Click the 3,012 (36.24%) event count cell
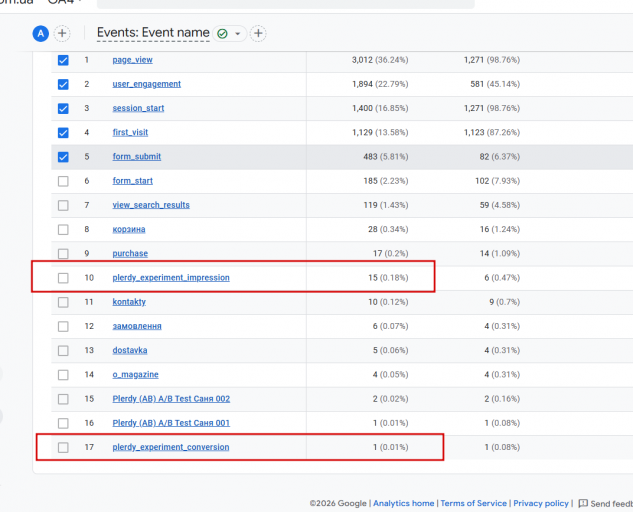Image resolution: width=633 pixels, height=512 pixels. click(380, 60)
